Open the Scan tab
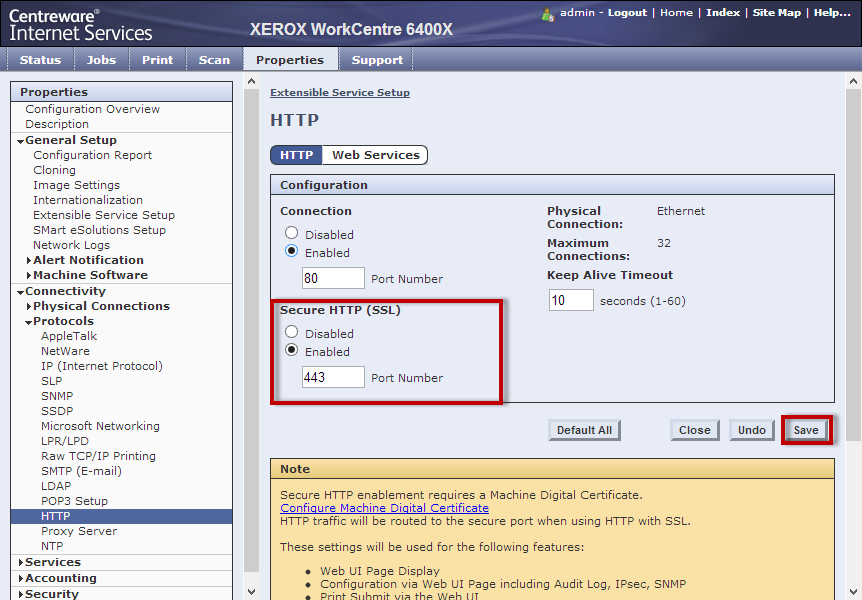This screenshot has height=600, width=862. coord(214,60)
